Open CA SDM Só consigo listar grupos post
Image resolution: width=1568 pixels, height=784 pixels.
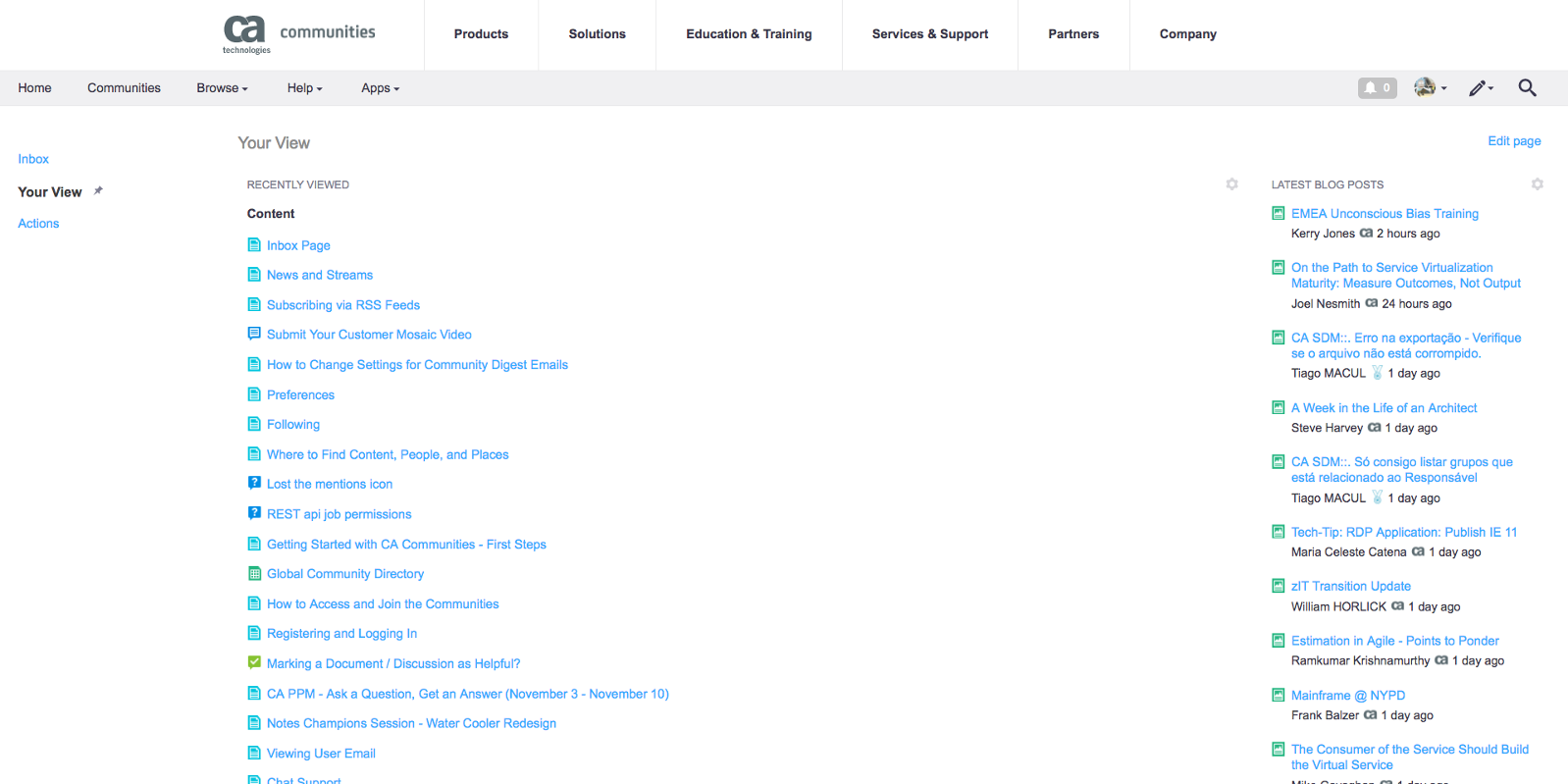point(1401,470)
